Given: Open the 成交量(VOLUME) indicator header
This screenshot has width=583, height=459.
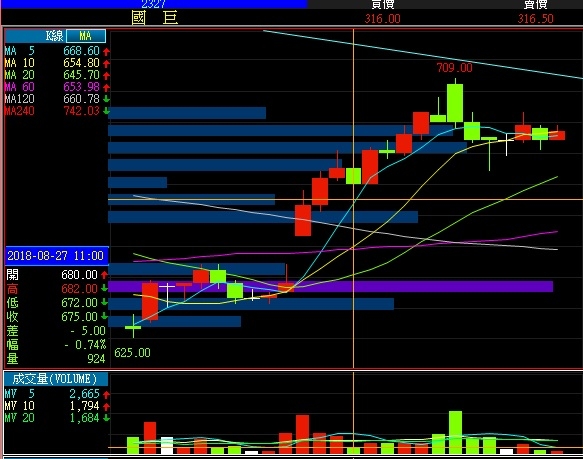Looking at the screenshot, I should 56,379.
